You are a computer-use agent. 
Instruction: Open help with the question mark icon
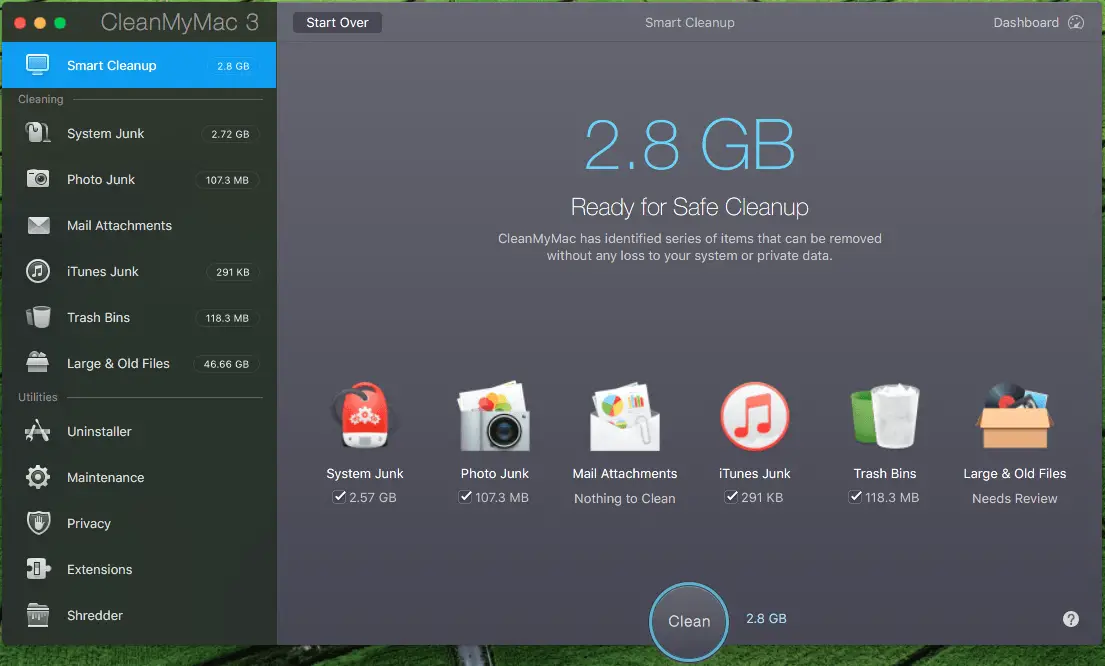[1070, 619]
